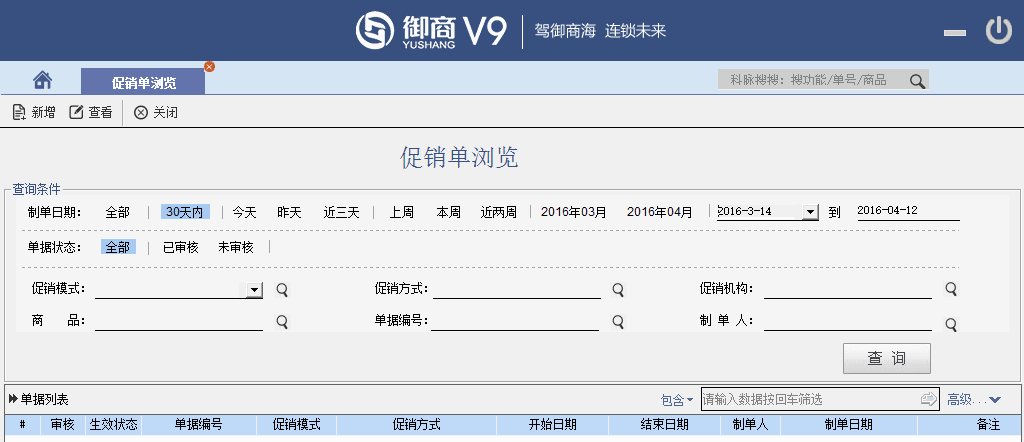Viewport: 1024px width, 442px height.
Task: Click the 关闭 toolbar button
Action: pos(156,112)
